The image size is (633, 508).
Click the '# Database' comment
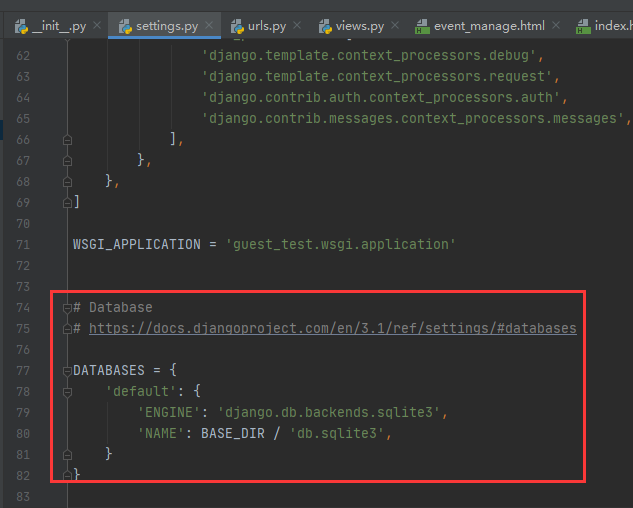(113, 307)
